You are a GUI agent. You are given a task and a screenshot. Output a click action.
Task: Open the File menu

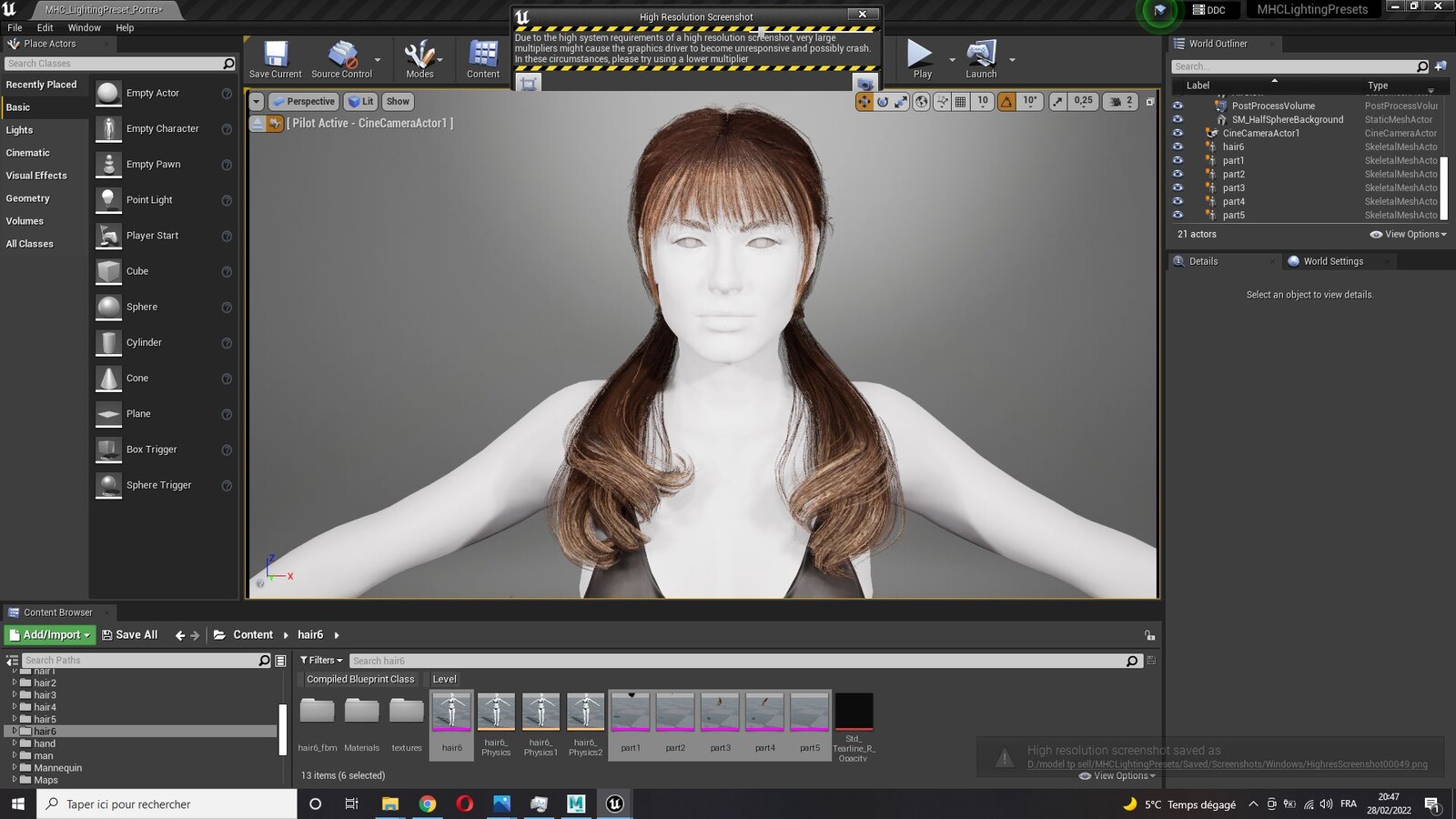click(15, 28)
